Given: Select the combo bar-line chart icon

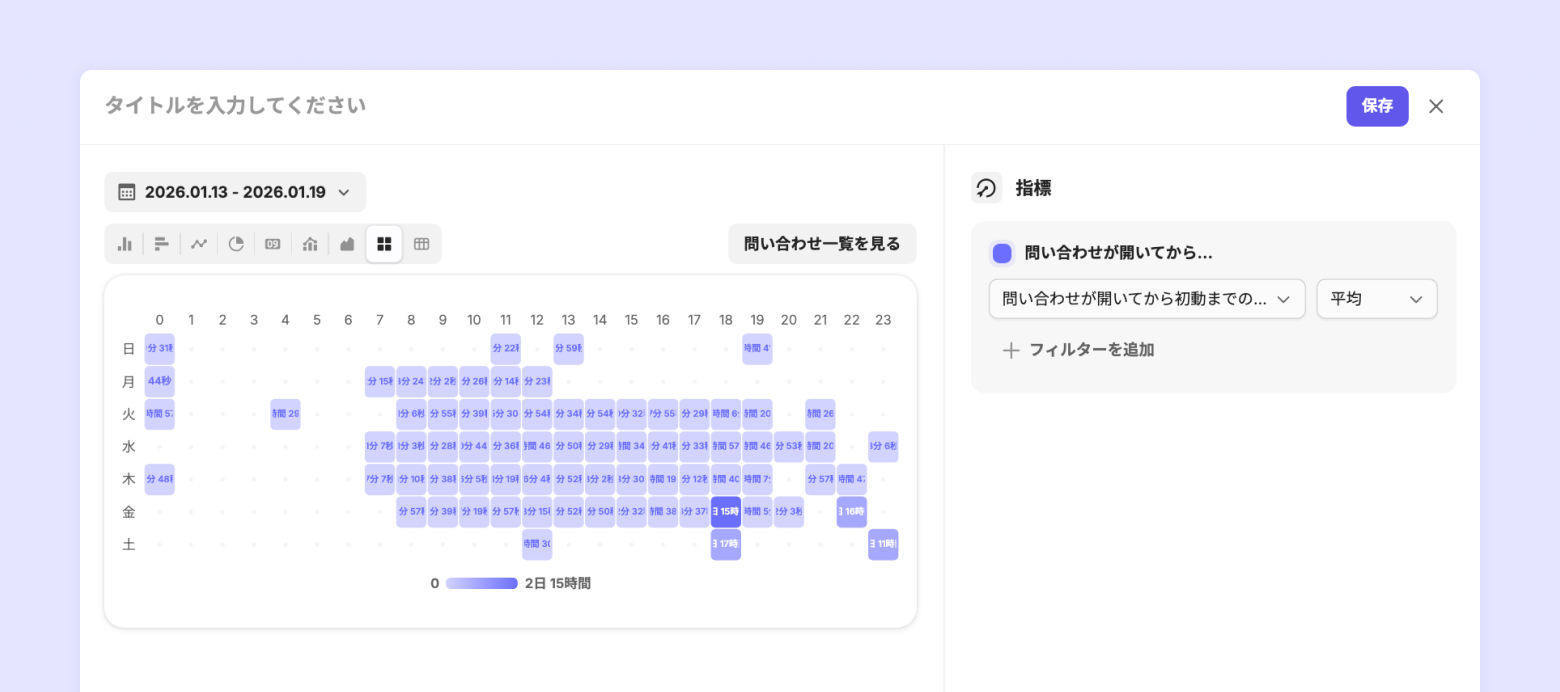Looking at the screenshot, I should 310,244.
